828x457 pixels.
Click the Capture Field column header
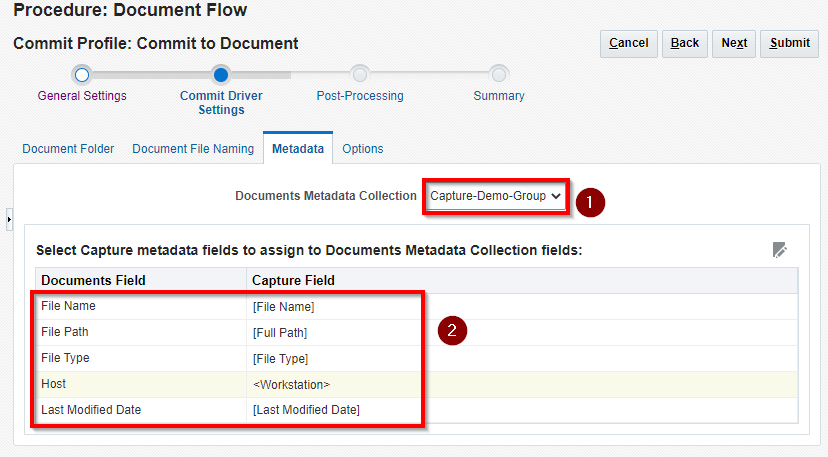293,280
